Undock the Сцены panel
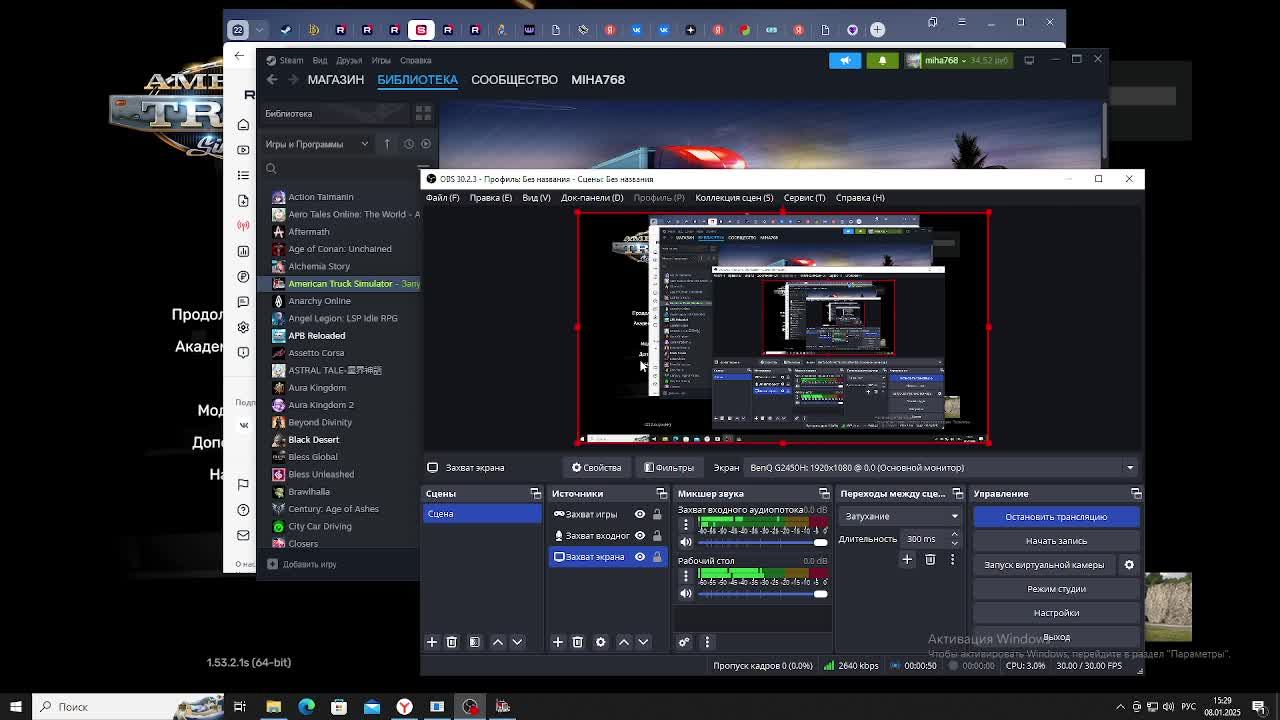 (x=535, y=493)
